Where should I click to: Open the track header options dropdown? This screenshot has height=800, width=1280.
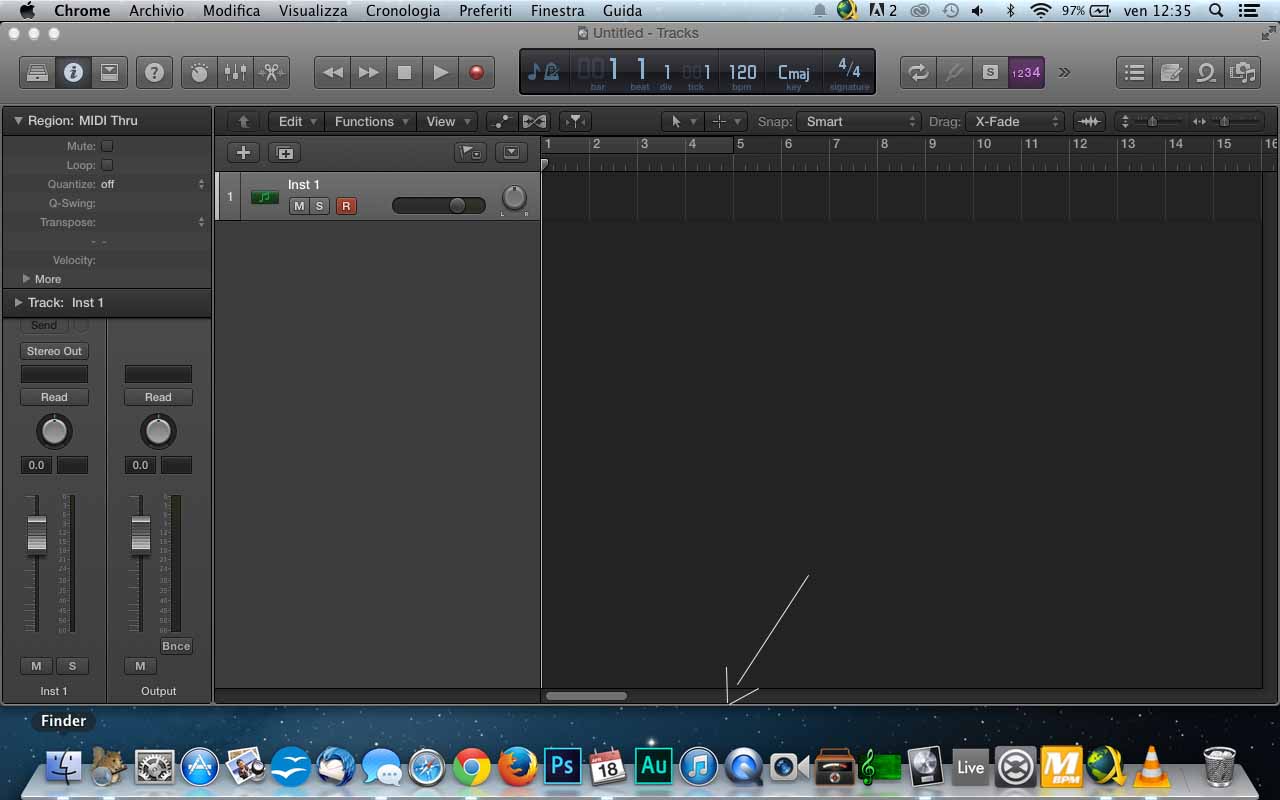[x=511, y=153]
